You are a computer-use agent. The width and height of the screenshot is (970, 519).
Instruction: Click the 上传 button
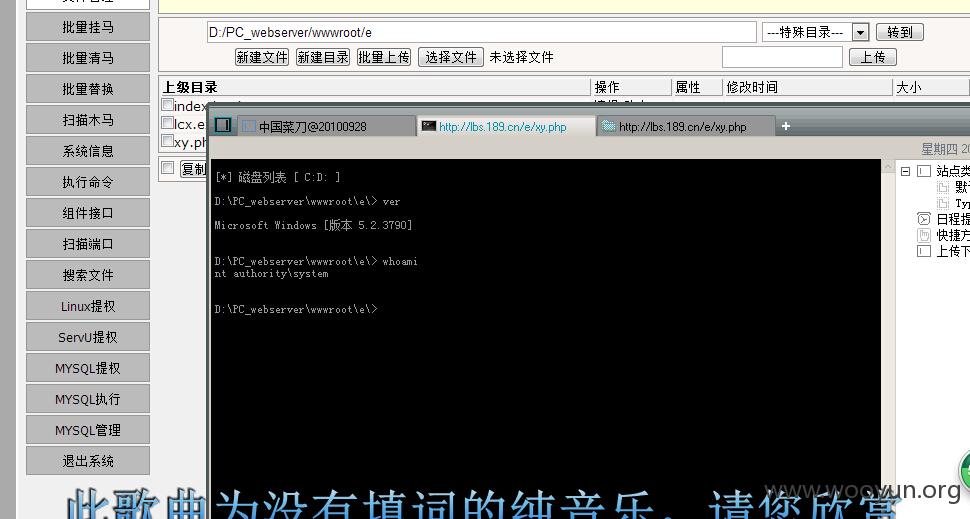(x=872, y=57)
